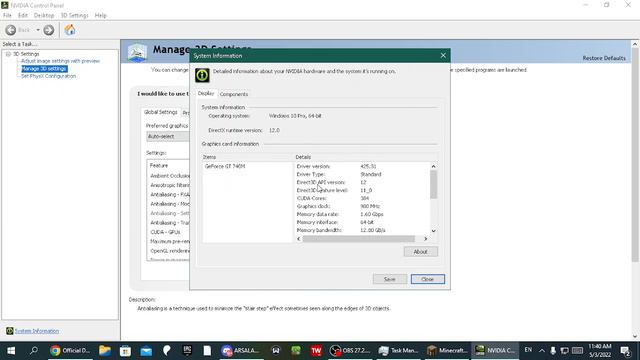The height and width of the screenshot is (360, 640).
Task: Go back with the Back arrow button
Action: (x=11, y=30)
